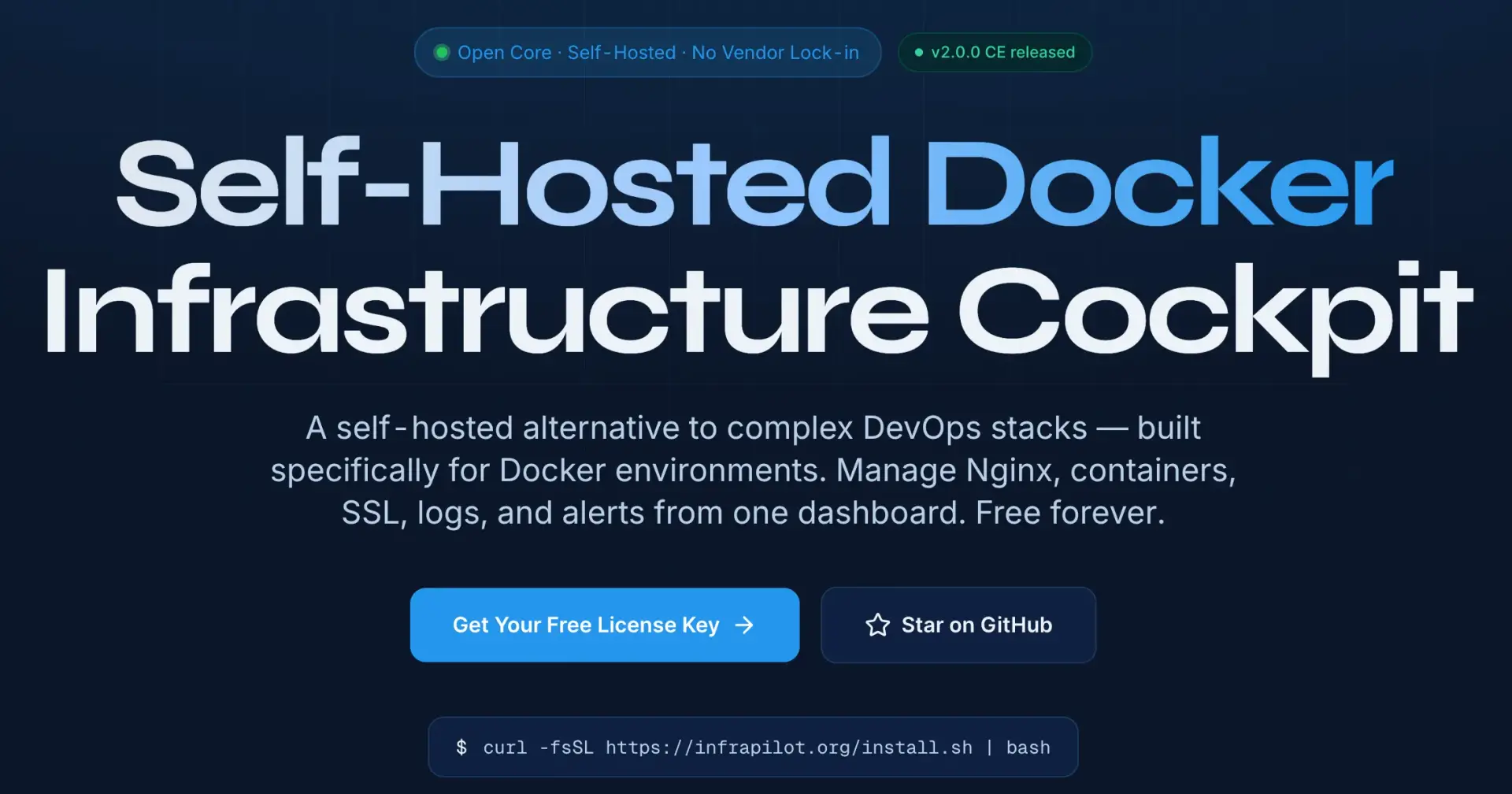Click the subtitle line ending 'Free forever.'
Viewport: 1512px width, 794px height.
(753, 513)
